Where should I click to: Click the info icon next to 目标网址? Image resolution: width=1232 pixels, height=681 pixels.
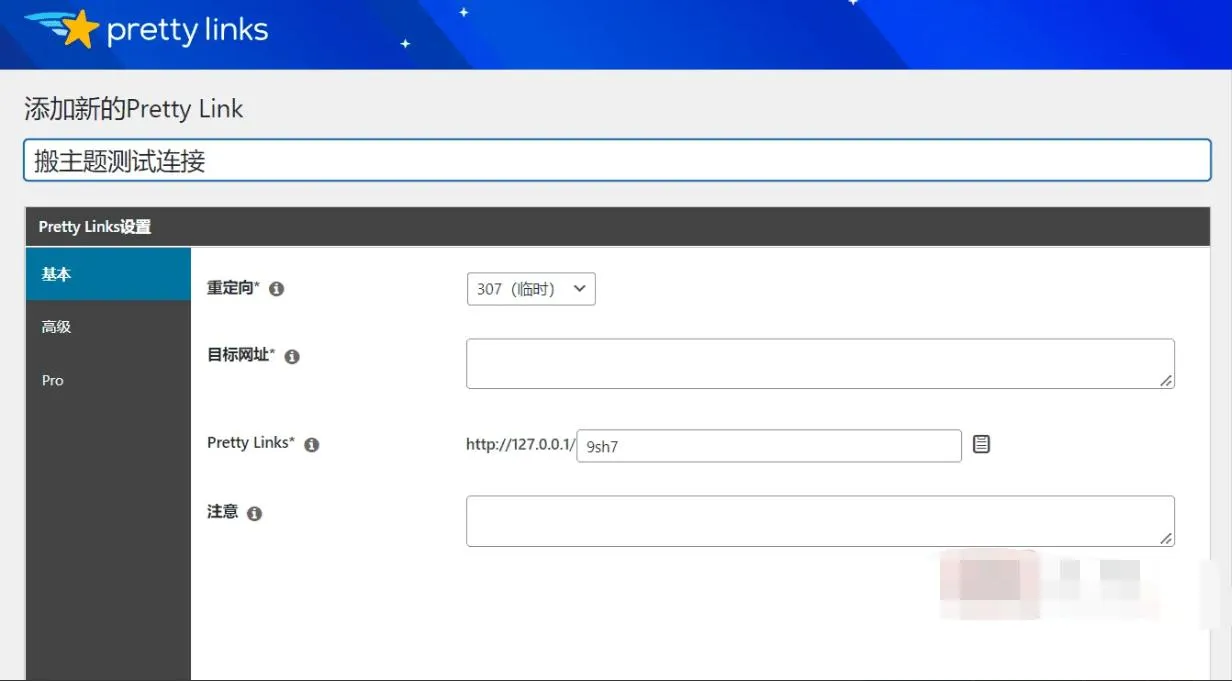pyautogui.click(x=292, y=356)
